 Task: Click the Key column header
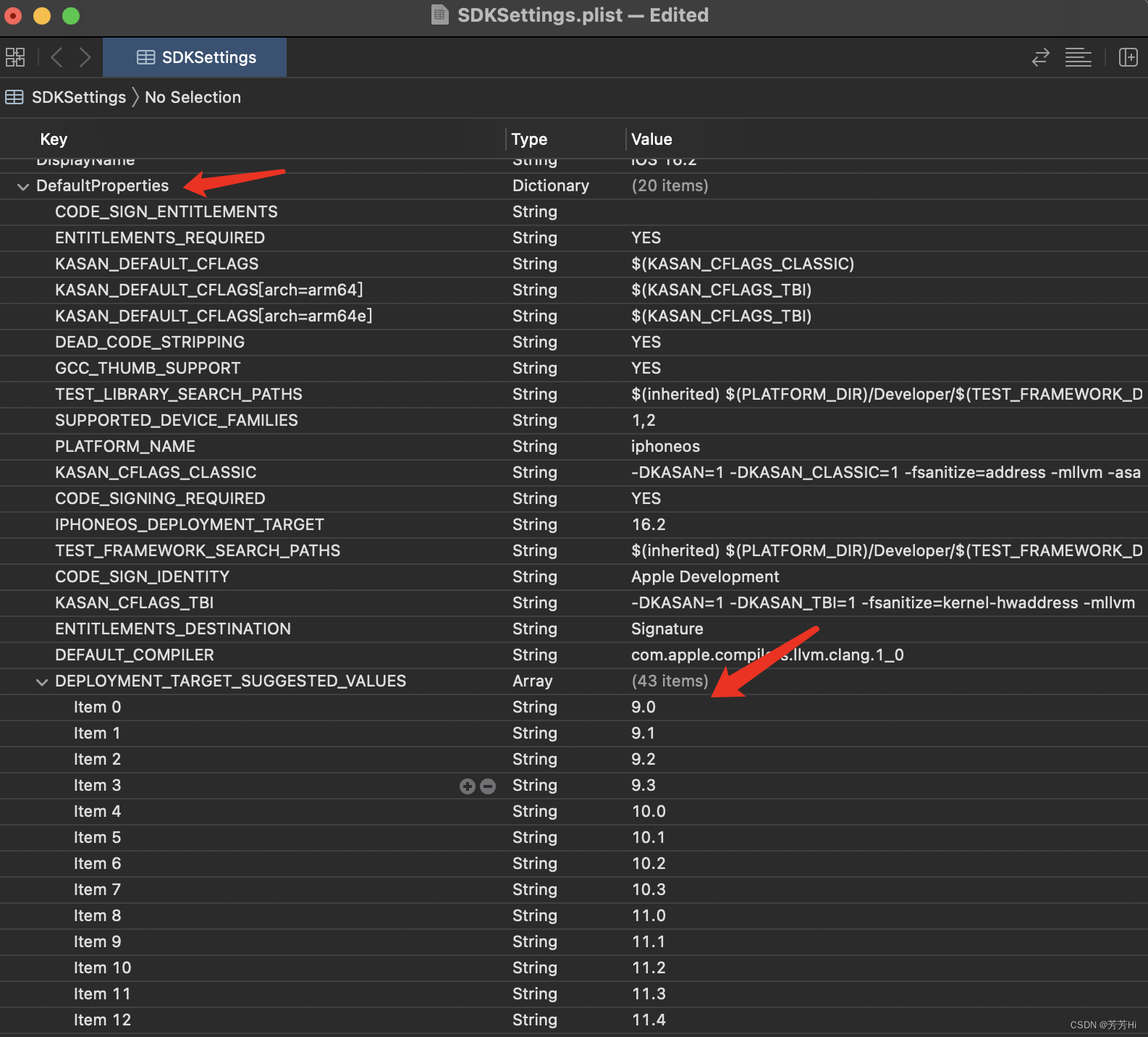click(54, 139)
